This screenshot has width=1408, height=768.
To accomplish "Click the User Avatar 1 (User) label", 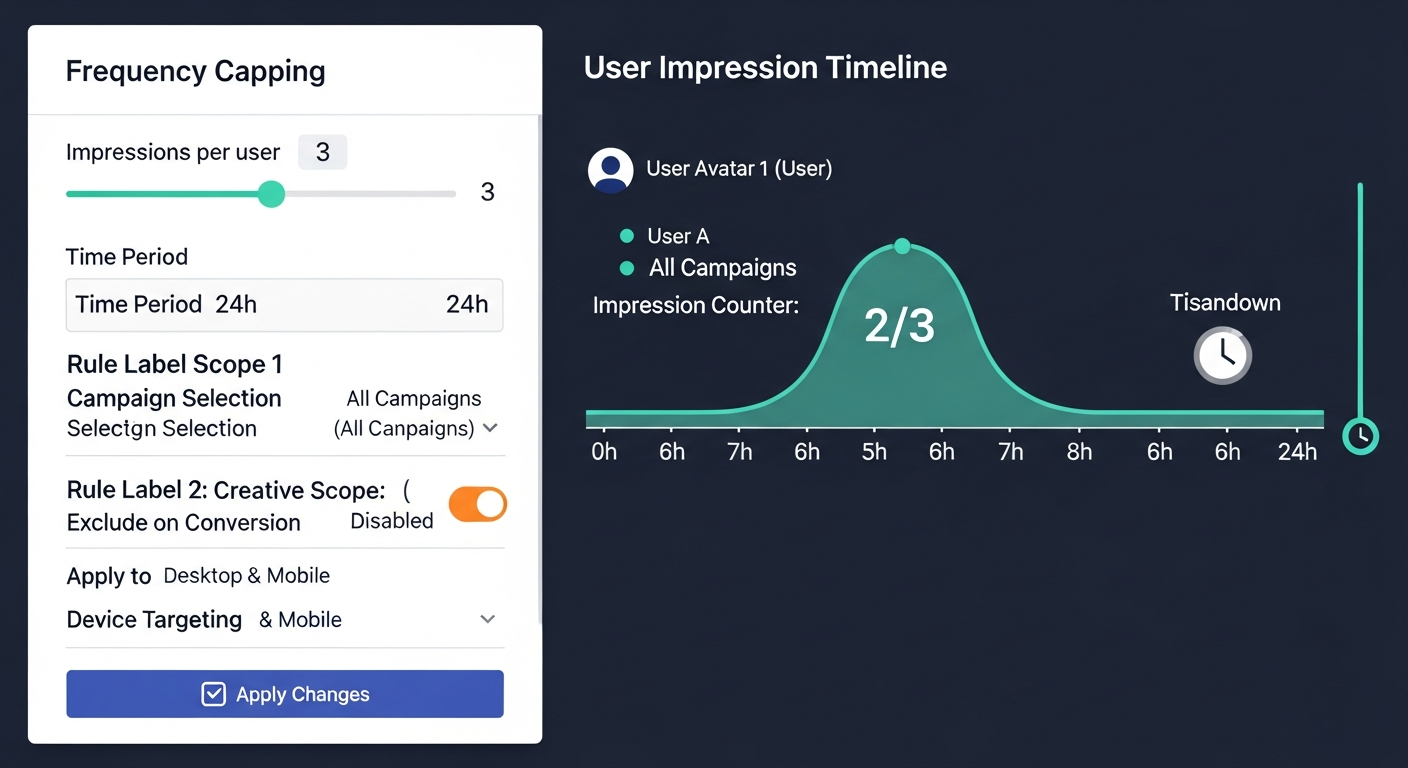I will pos(739,168).
